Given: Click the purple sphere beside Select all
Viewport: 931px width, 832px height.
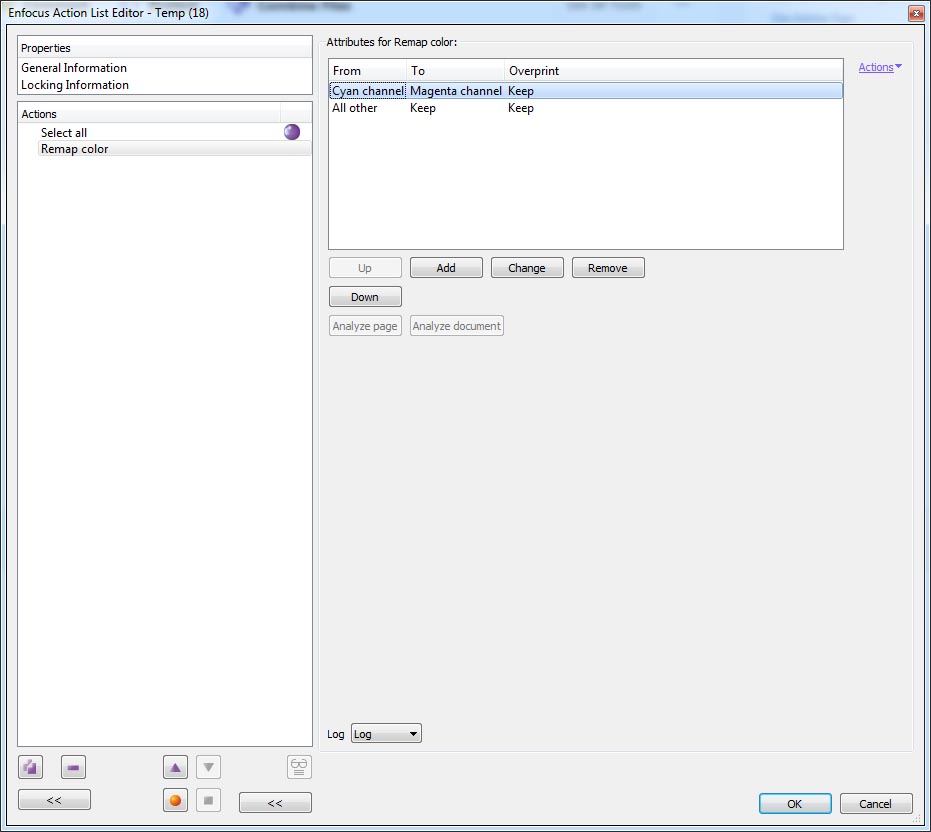Looking at the screenshot, I should tap(292, 132).
